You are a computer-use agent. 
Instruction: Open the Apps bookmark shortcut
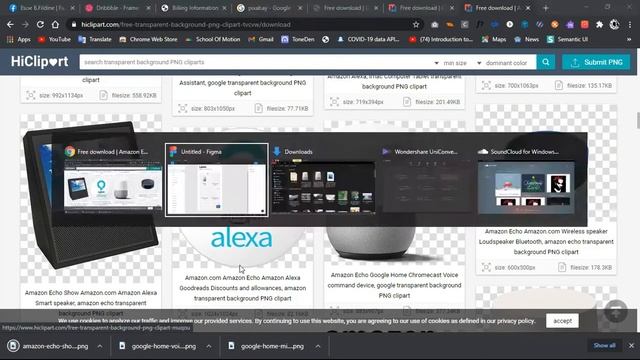pos(19,39)
